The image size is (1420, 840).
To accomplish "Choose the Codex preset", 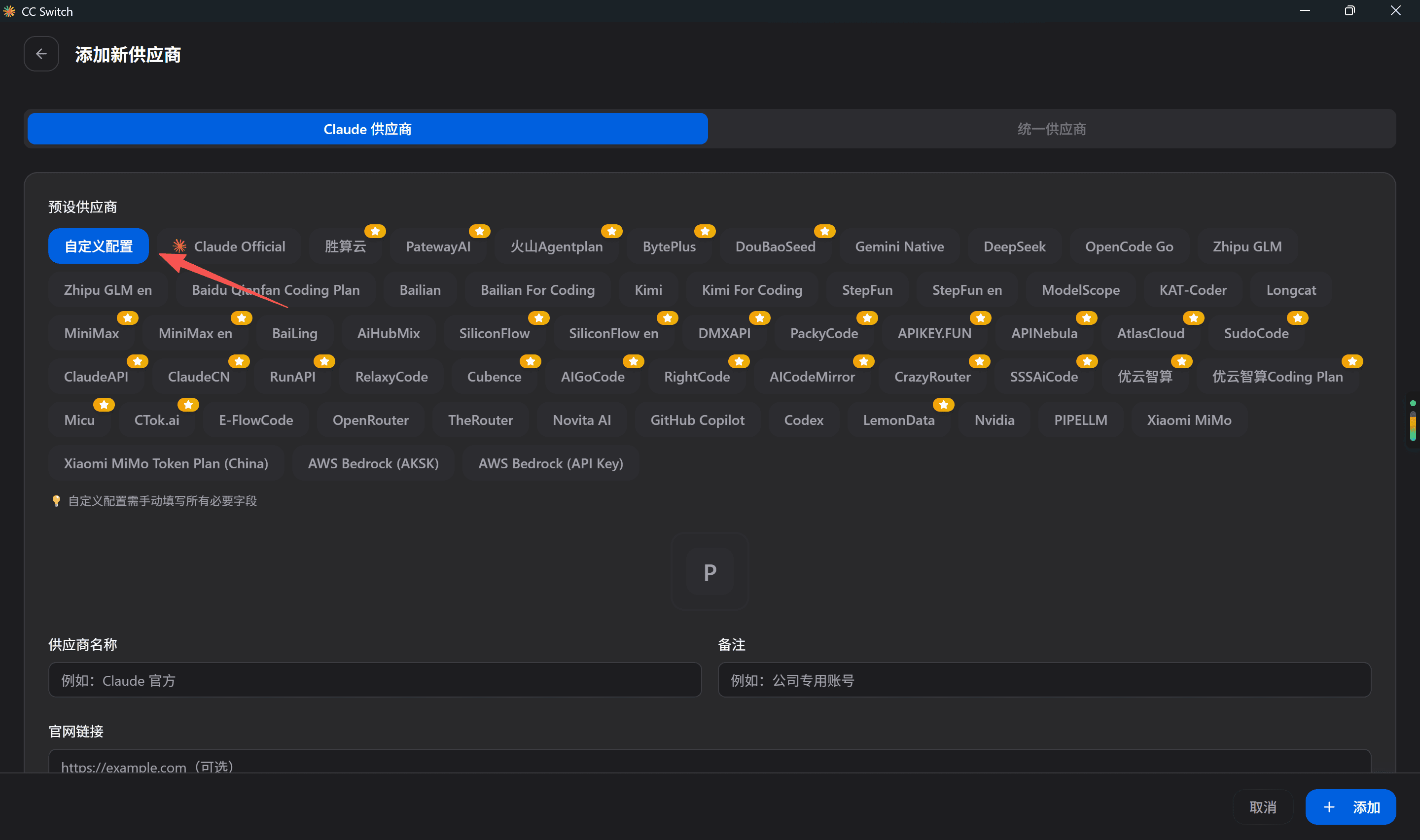I will [x=804, y=420].
